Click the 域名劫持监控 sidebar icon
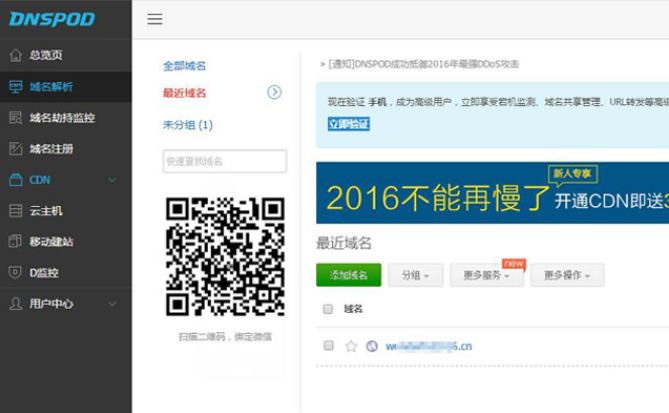This screenshot has width=669, height=413. pyautogui.click(x=16, y=117)
